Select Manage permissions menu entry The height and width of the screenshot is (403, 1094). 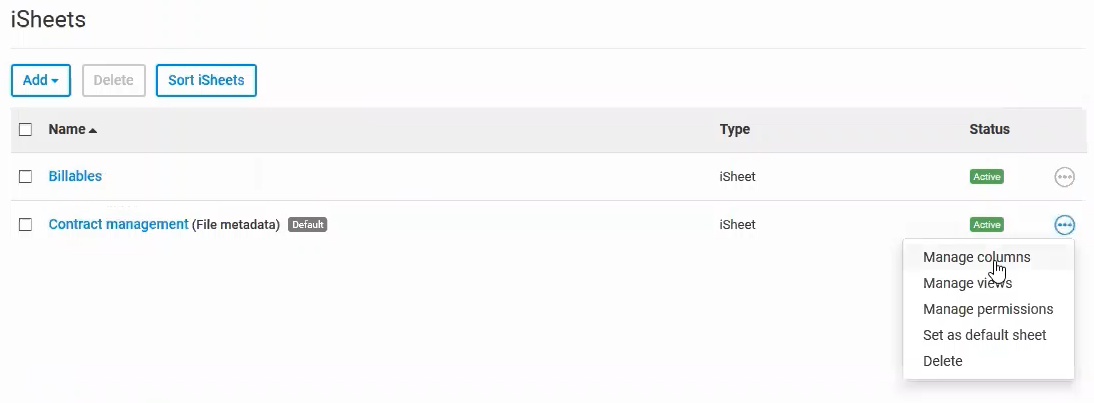[988, 309]
